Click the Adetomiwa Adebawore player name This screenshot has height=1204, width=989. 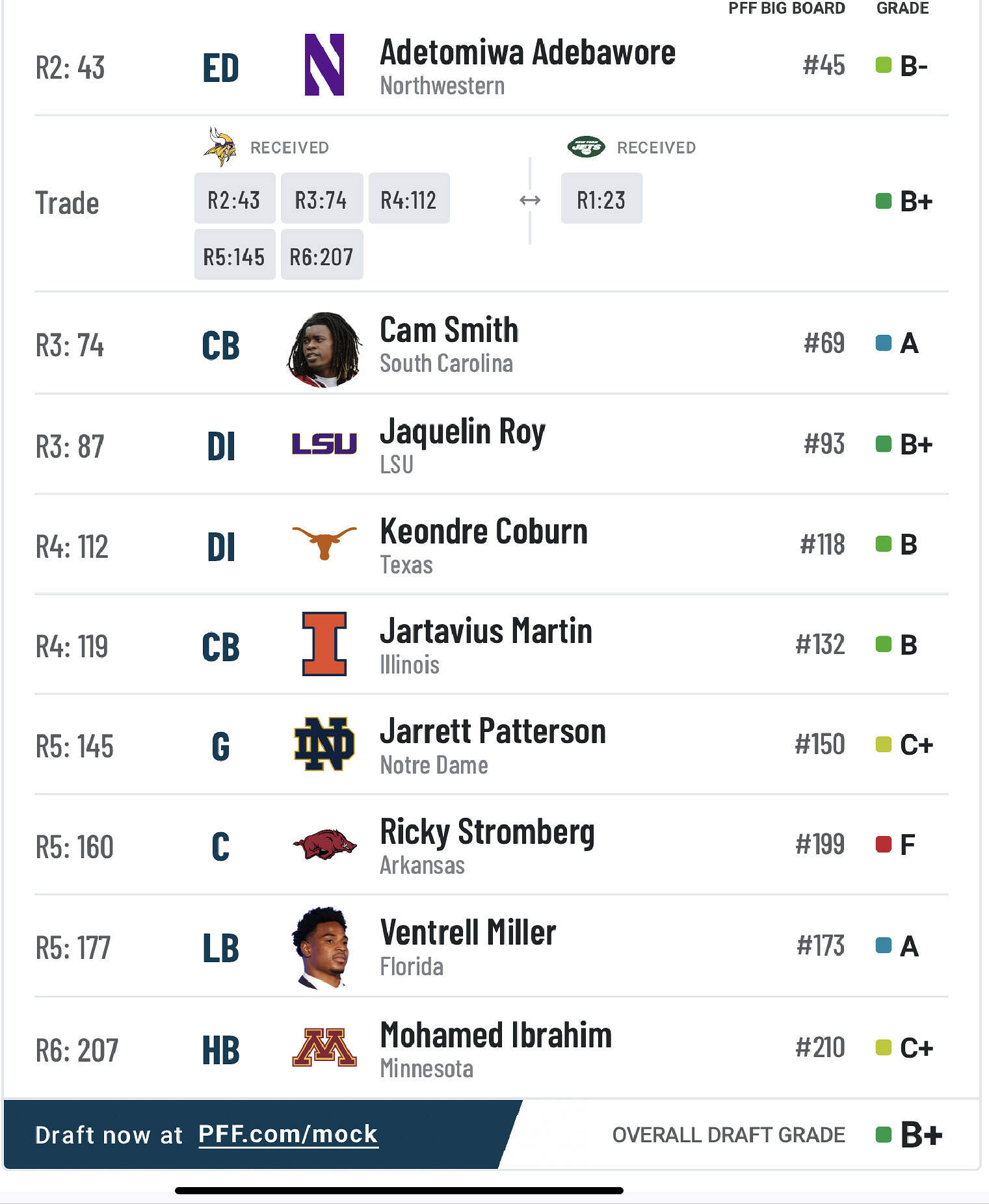point(527,53)
